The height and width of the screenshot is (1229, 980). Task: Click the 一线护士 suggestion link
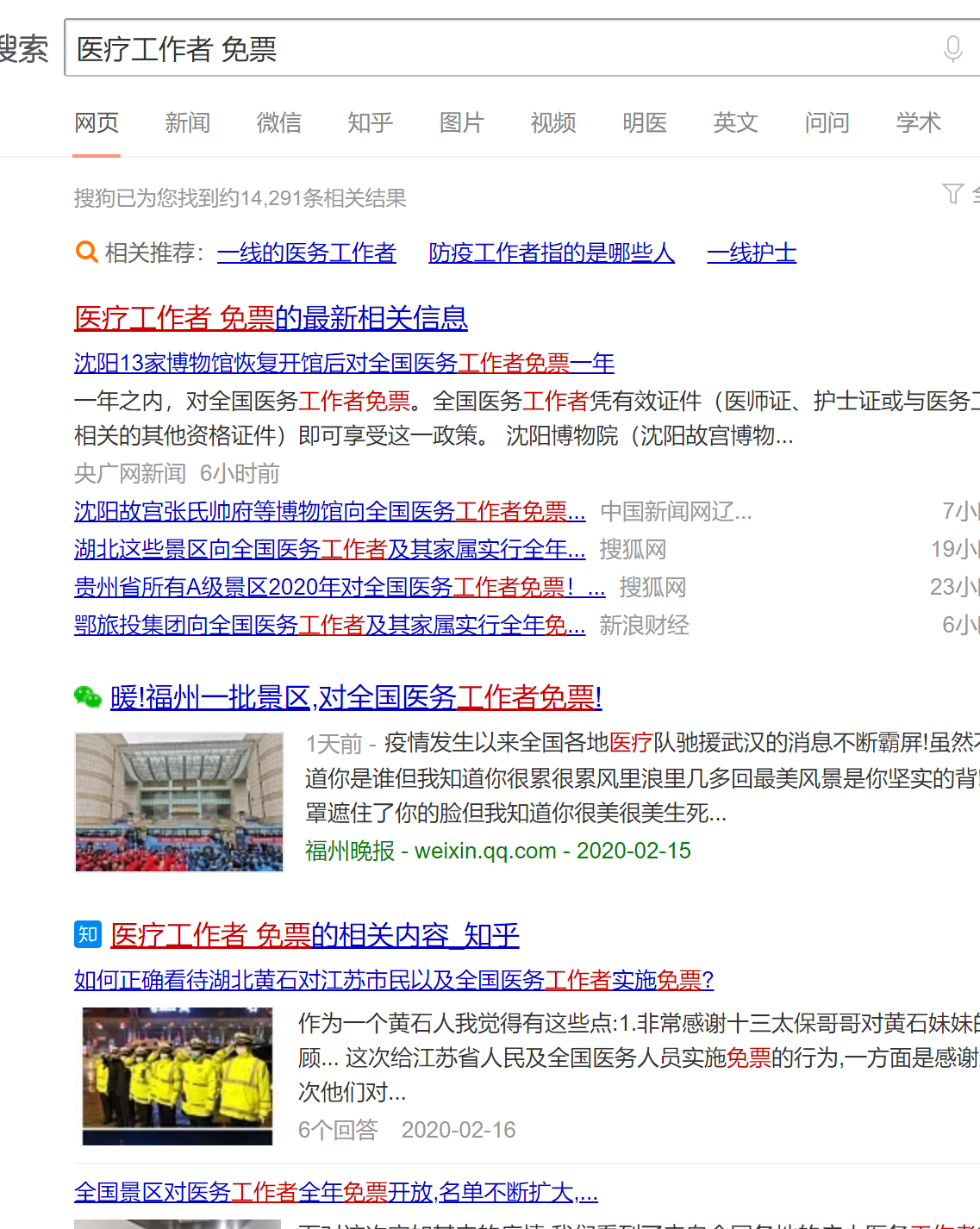point(751,253)
